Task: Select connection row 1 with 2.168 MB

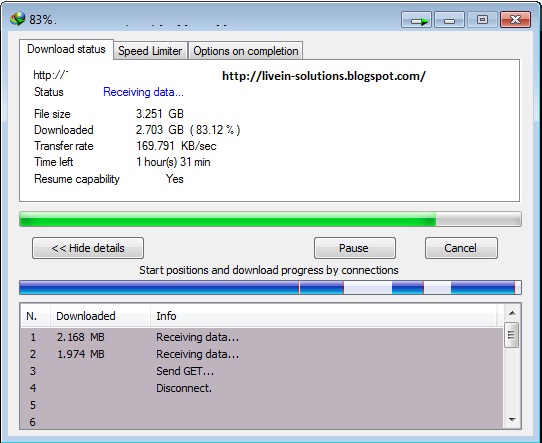Action: (262, 337)
